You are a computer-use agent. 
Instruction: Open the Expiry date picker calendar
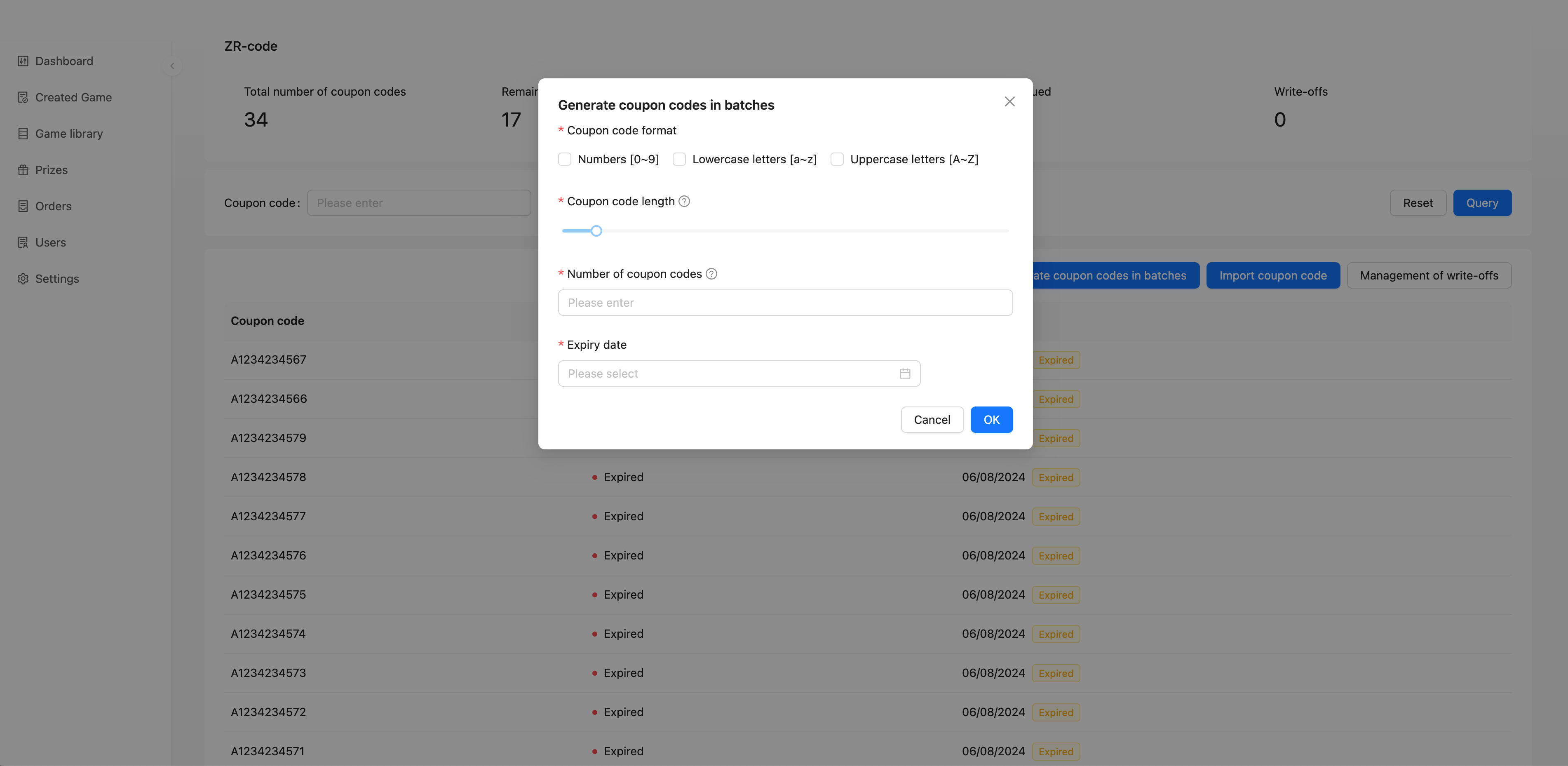pyautogui.click(x=904, y=373)
